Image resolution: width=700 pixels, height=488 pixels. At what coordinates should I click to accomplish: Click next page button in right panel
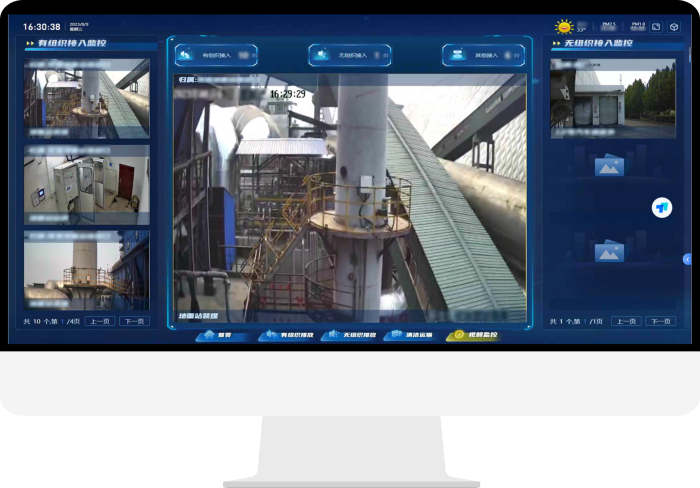pyautogui.click(x=660, y=321)
